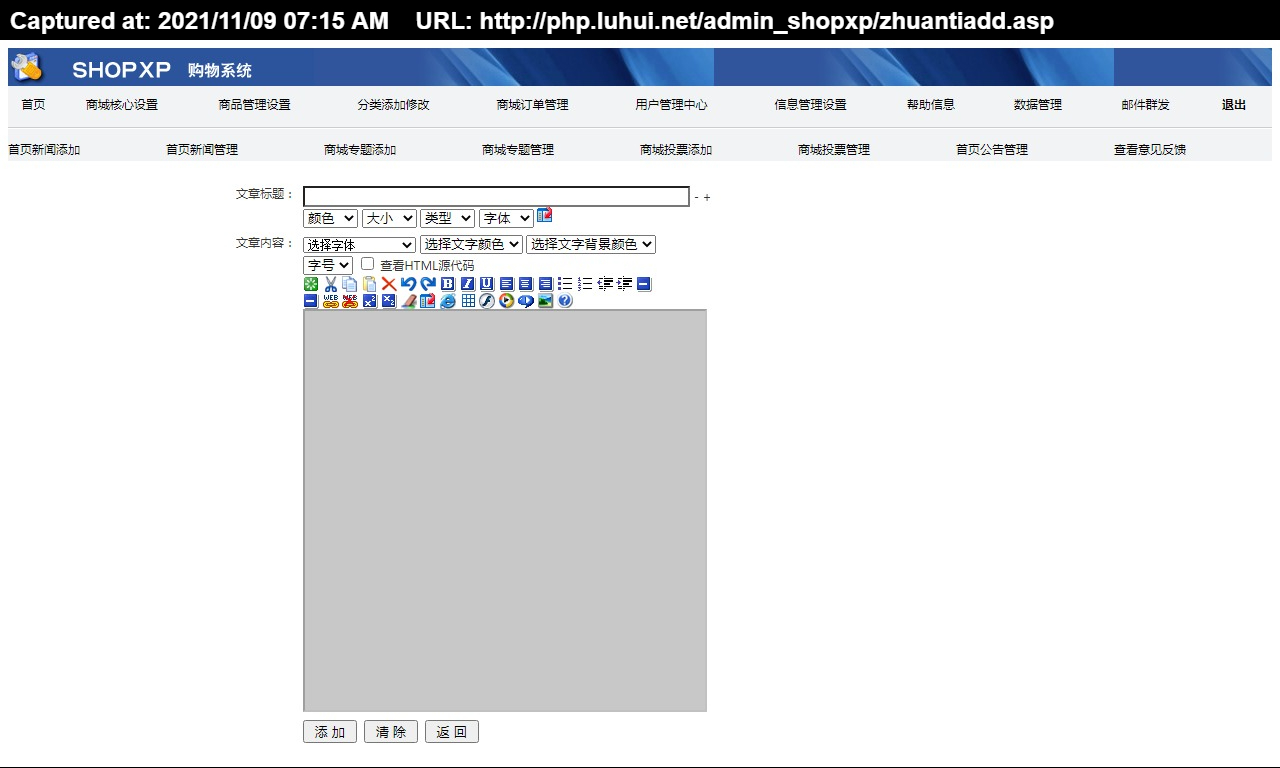Insert a table with the grid icon
The image size is (1280, 768).
(468, 301)
